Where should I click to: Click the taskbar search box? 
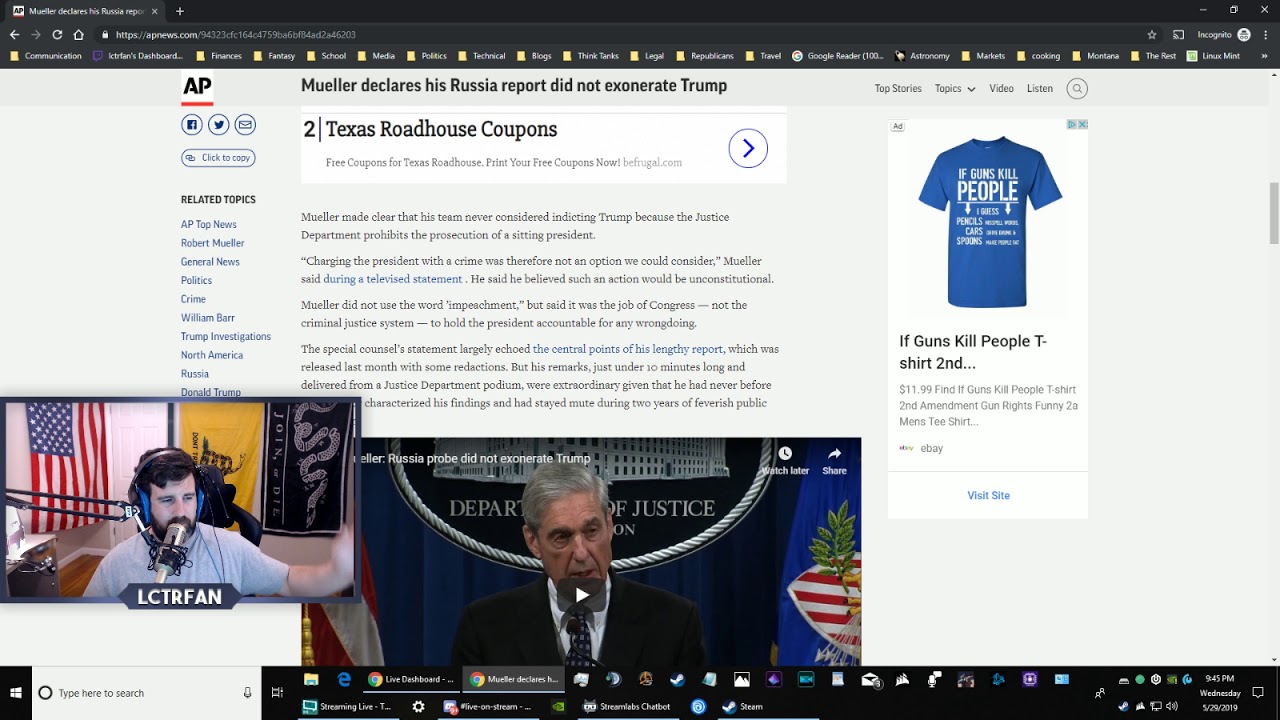(147, 693)
